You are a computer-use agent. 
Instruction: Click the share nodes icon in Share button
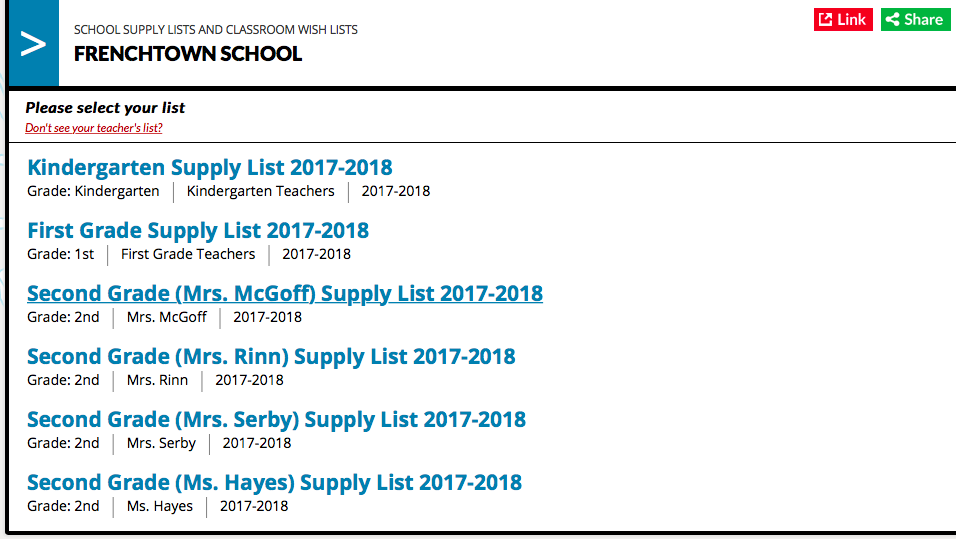click(893, 20)
